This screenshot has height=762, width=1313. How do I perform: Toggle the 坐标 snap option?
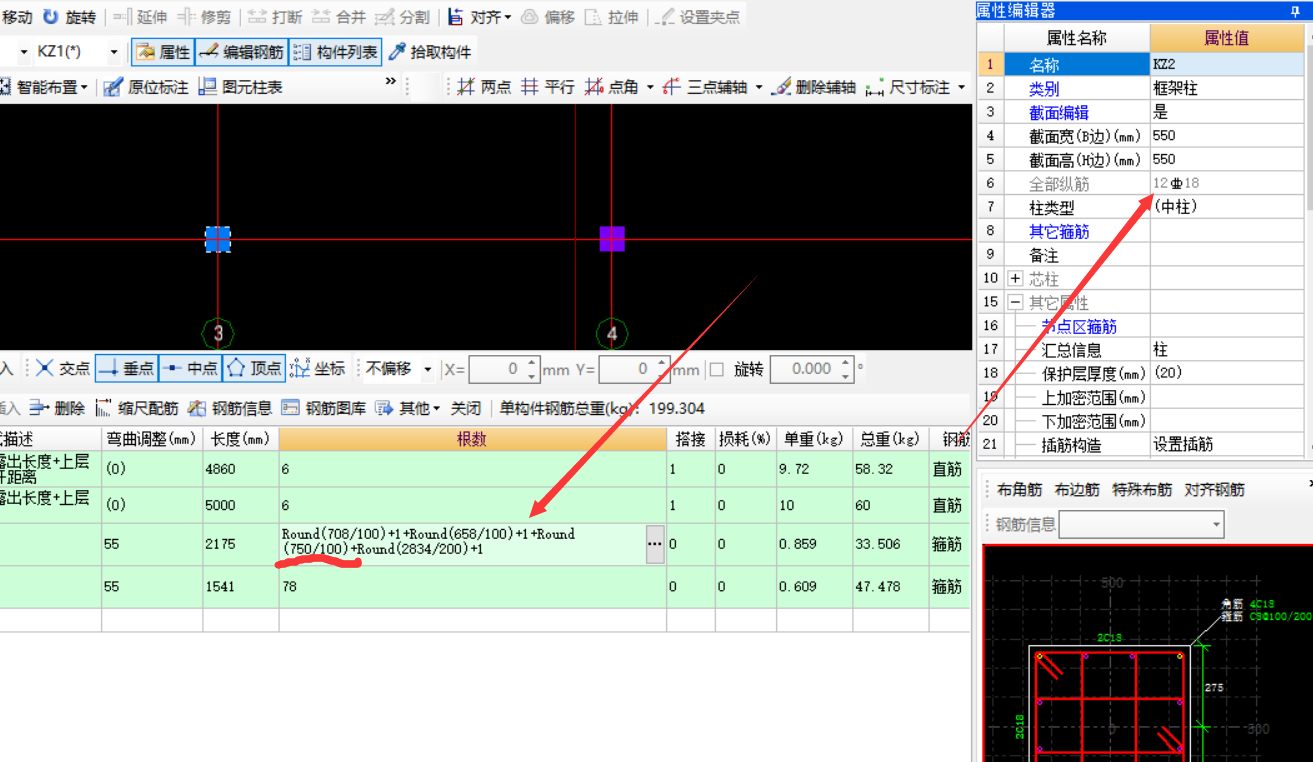317,369
